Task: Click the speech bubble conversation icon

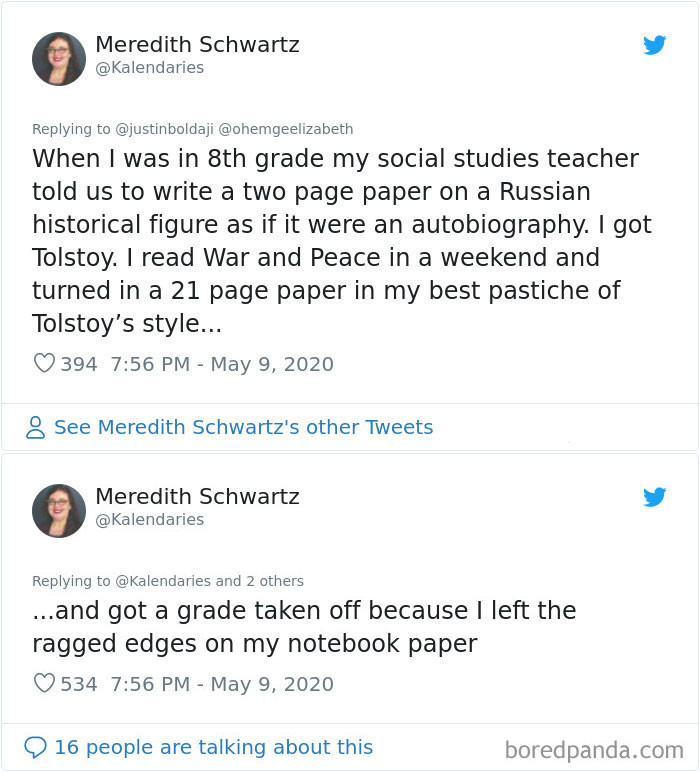Action: [x=36, y=747]
